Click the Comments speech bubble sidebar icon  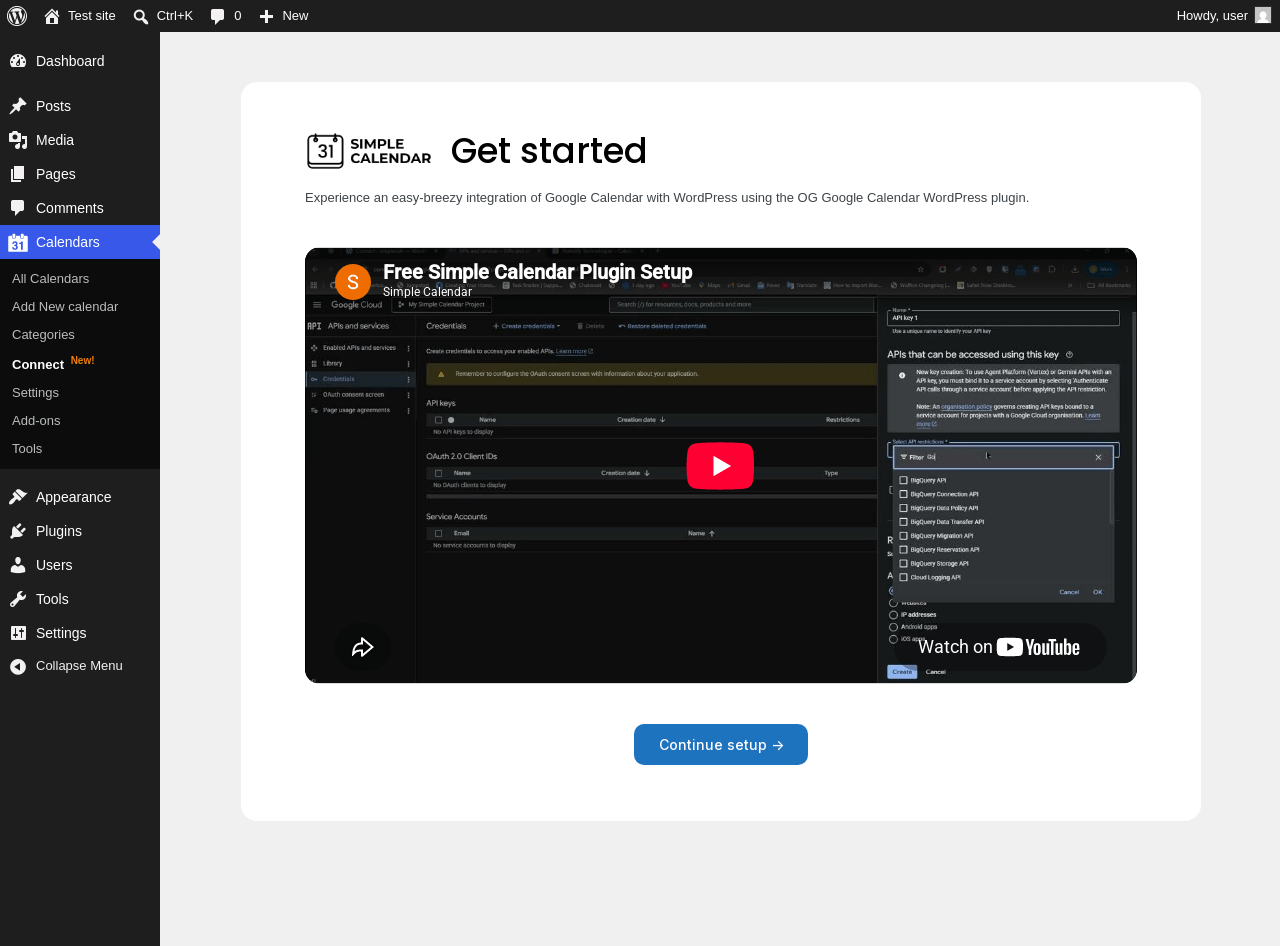click(18, 208)
